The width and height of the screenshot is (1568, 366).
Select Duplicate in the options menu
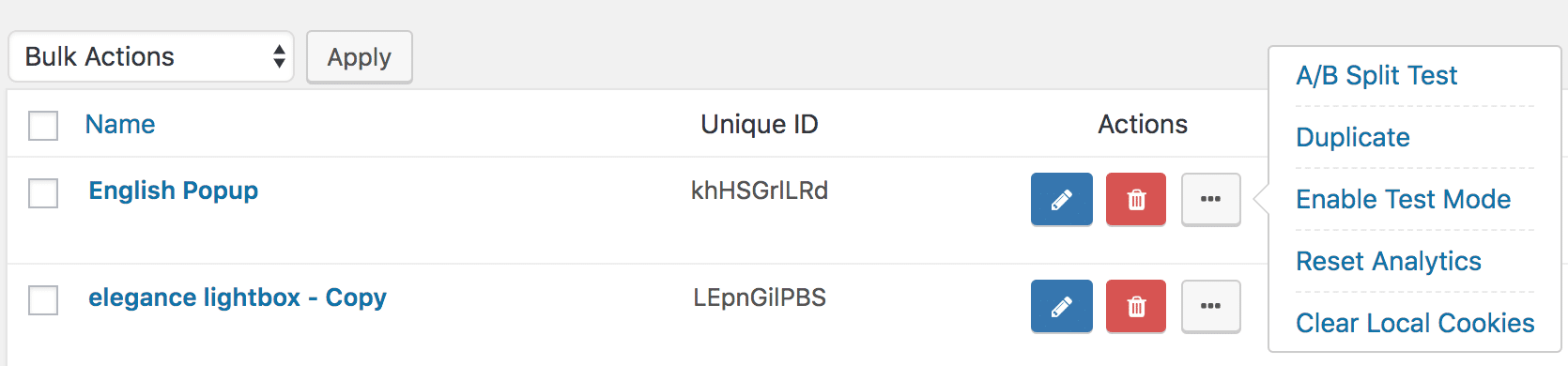pyautogui.click(x=1353, y=137)
